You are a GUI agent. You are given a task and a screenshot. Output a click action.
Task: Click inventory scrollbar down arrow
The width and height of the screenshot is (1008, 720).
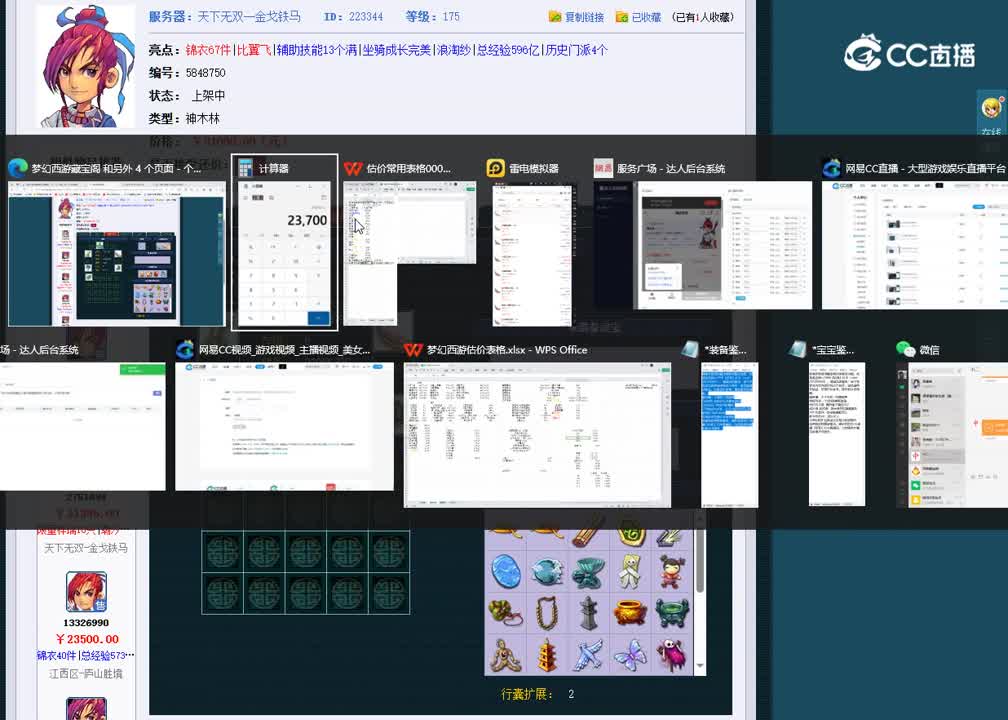pyautogui.click(x=700, y=667)
